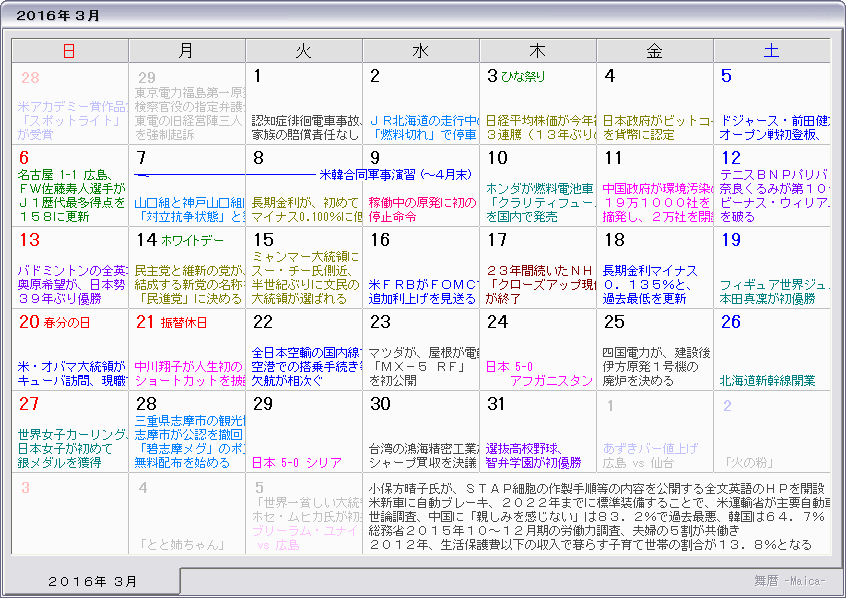Click the 日経平均株価が今年 entry on March 3
Viewport: 846px width, 598px height.
click(x=541, y=127)
